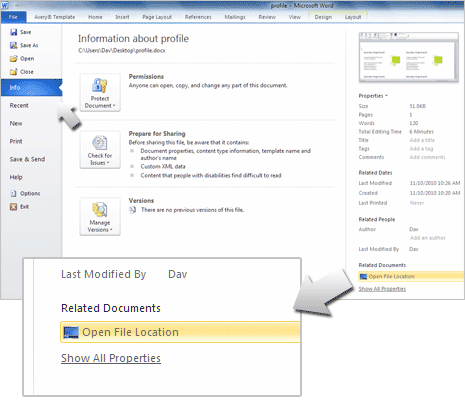Click the 'Add a title' field
465x405 pixels.
[x=422, y=140]
